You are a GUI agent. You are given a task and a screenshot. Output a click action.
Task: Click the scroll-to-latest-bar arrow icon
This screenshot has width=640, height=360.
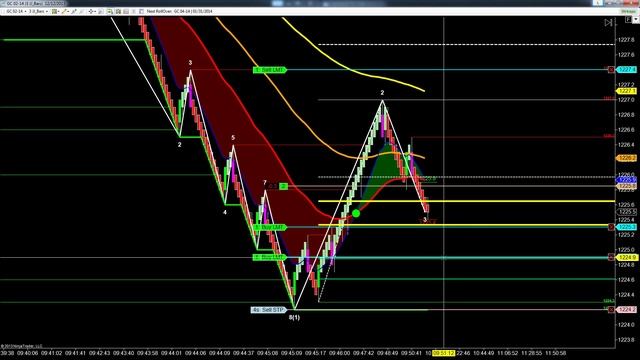click(608, 23)
